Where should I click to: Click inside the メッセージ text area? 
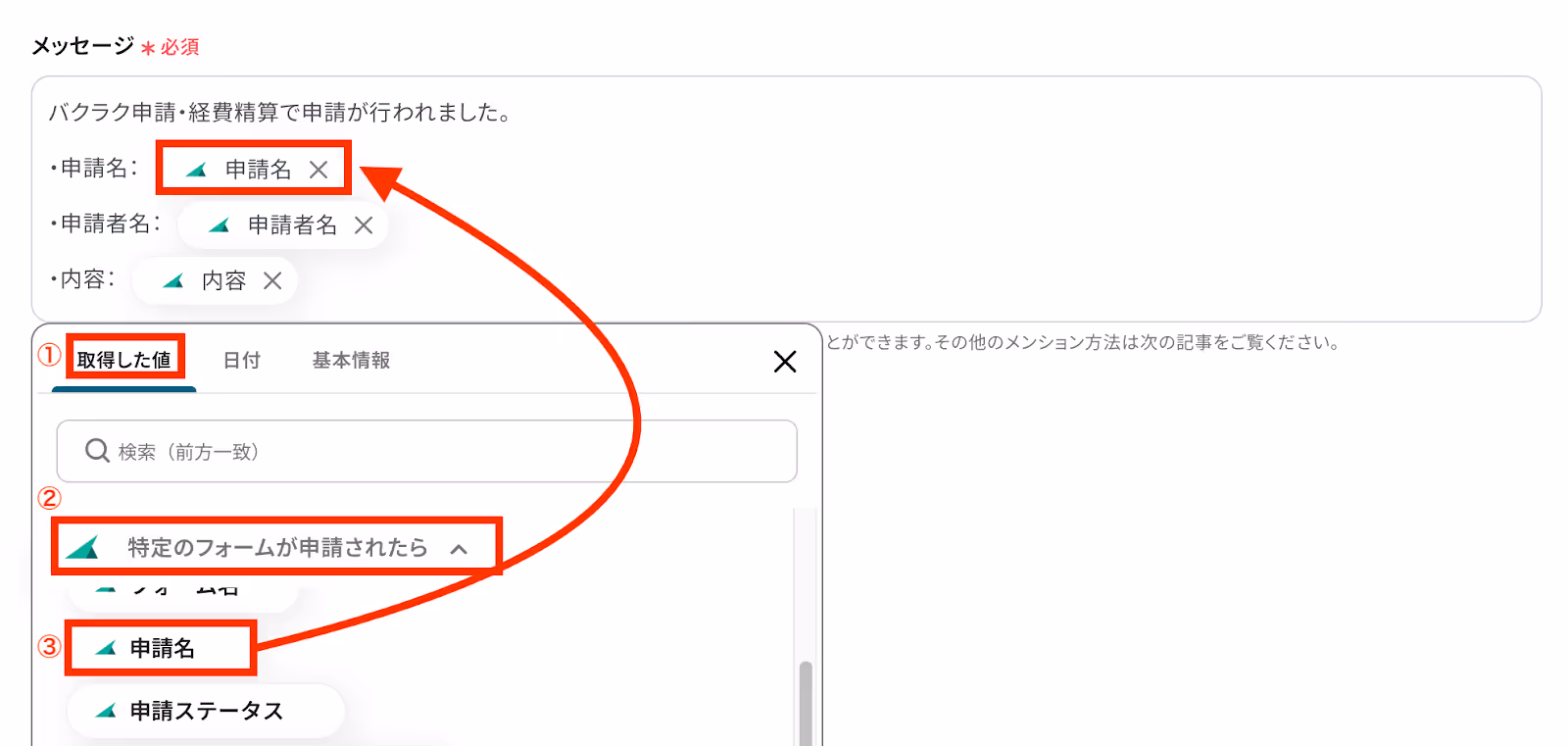pyautogui.click(x=786, y=199)
